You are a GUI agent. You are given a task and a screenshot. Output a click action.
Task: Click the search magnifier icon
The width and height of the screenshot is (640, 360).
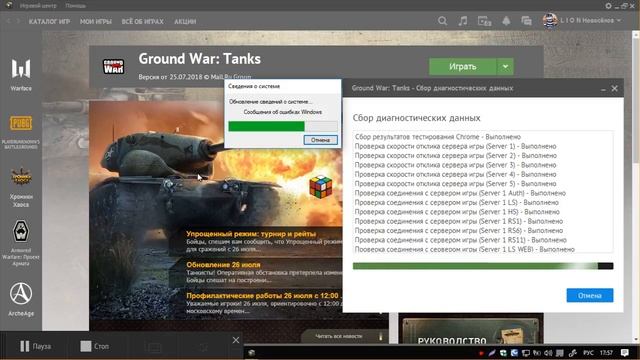pos(442,21)
